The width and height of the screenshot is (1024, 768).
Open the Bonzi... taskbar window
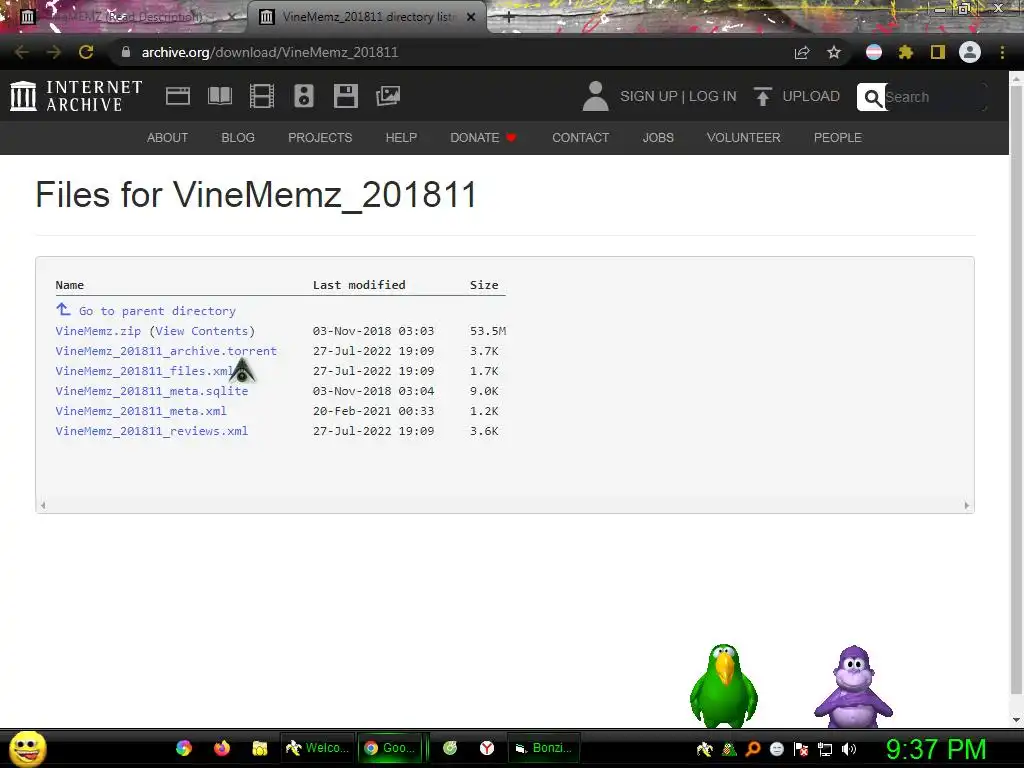click(544, 748)
